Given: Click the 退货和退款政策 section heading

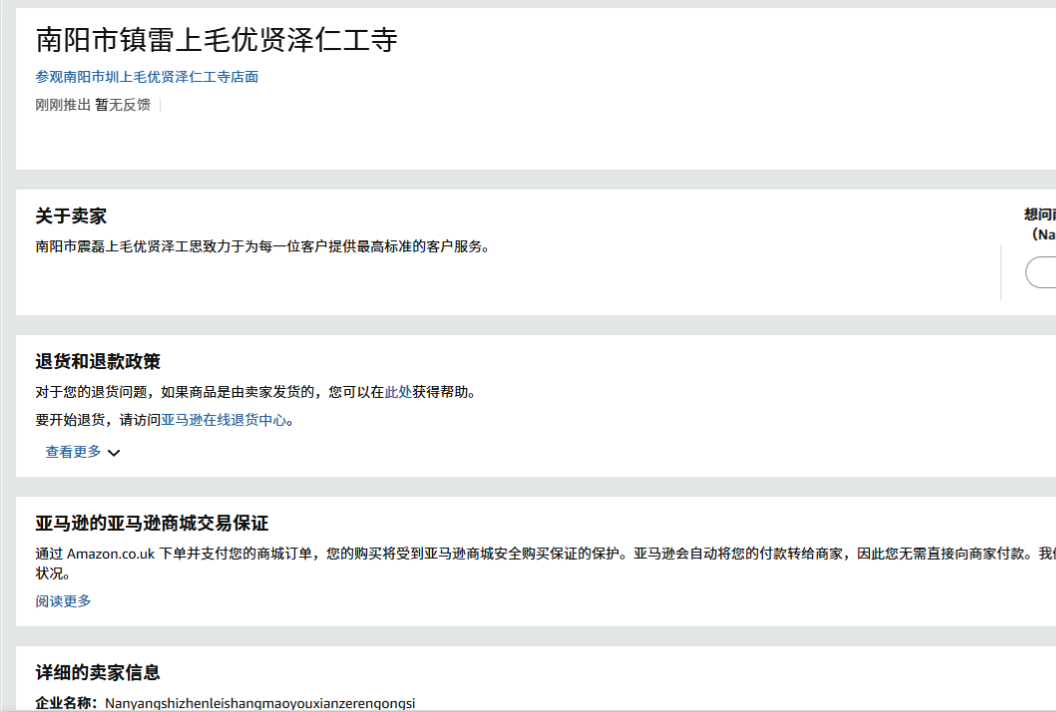Looking at the screenshot, I should tap(99, 361).
